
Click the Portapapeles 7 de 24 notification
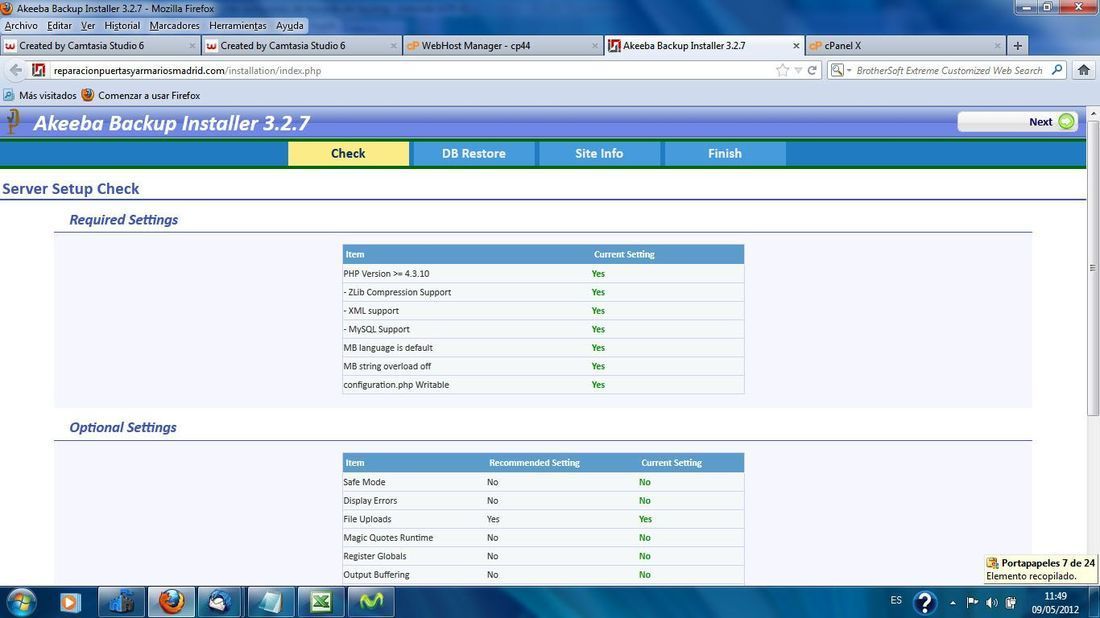(1041, 569)
